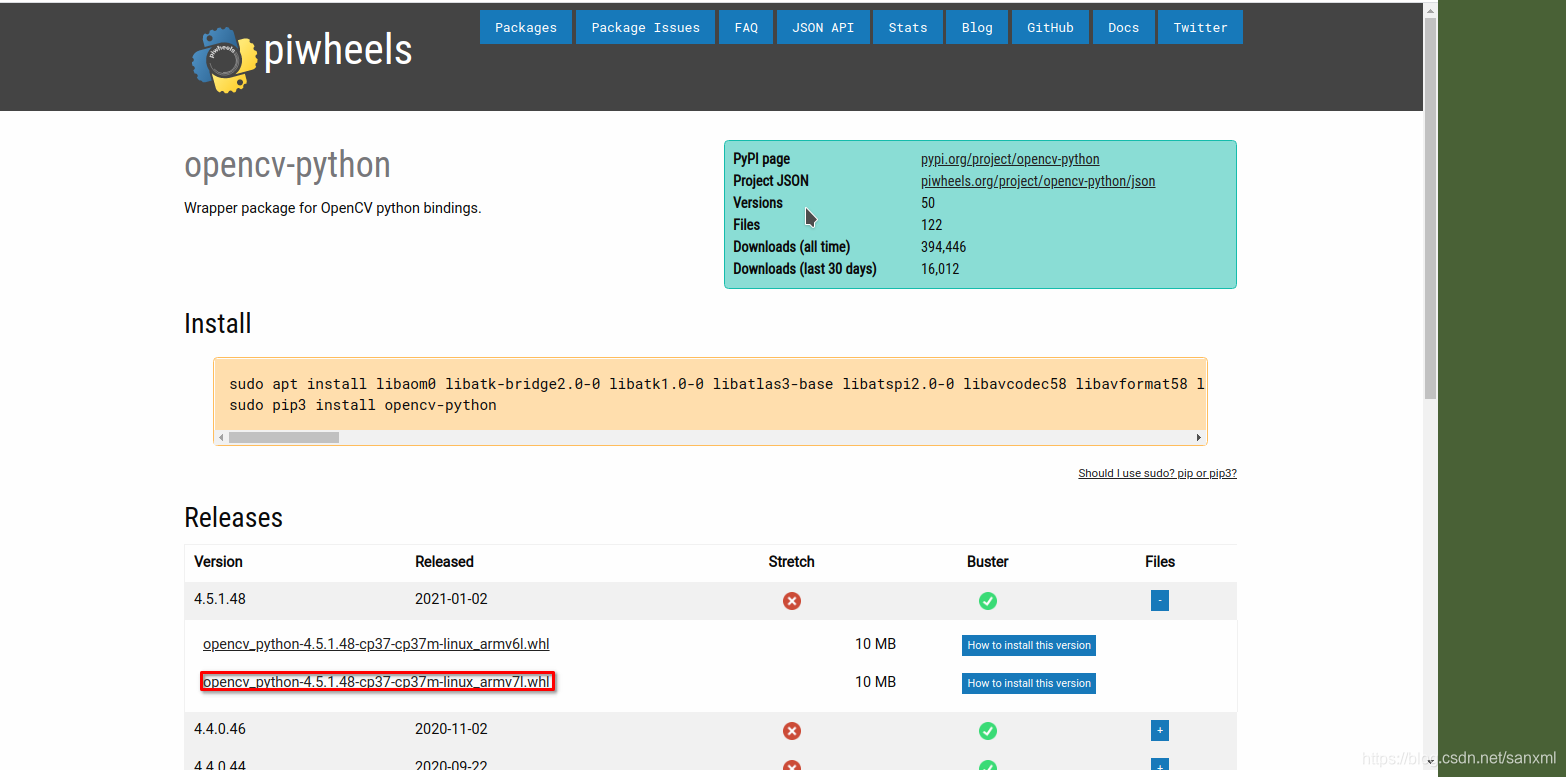Click the Downloads (last 30 days) value 16,012
This screenshot has height=777, width=1566.
pos(940,269)
